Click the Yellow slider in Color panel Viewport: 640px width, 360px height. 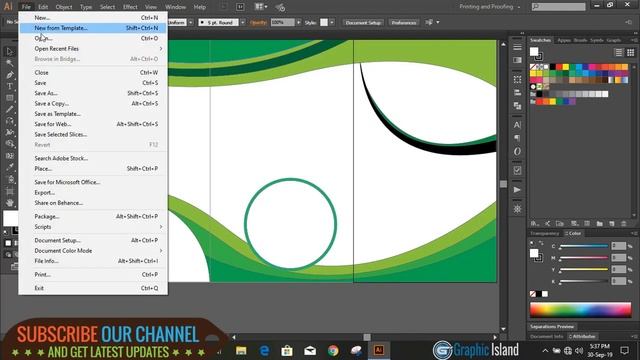(584, 269)
